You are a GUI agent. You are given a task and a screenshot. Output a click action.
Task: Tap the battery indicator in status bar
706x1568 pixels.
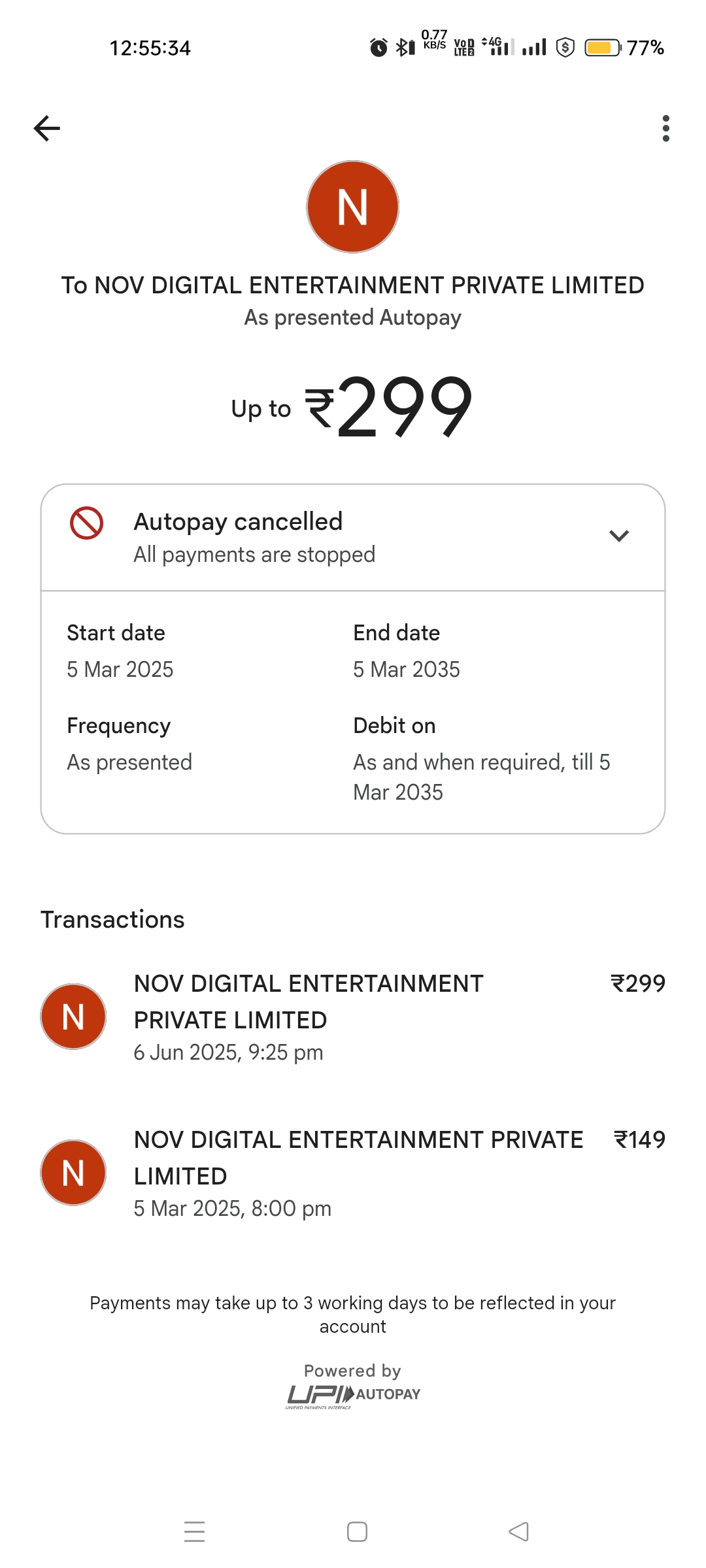(x=602, y=48)
